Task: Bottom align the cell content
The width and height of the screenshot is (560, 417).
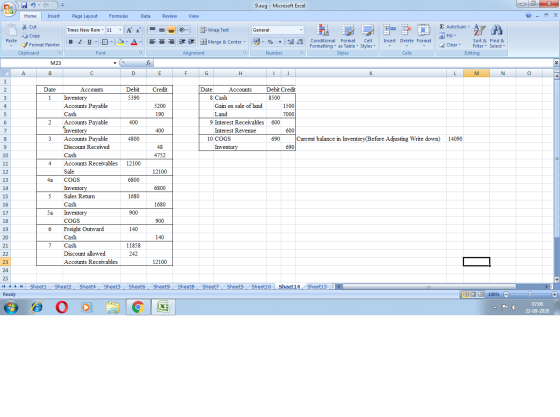Action: pyautogui.click(x=171, y=30)
